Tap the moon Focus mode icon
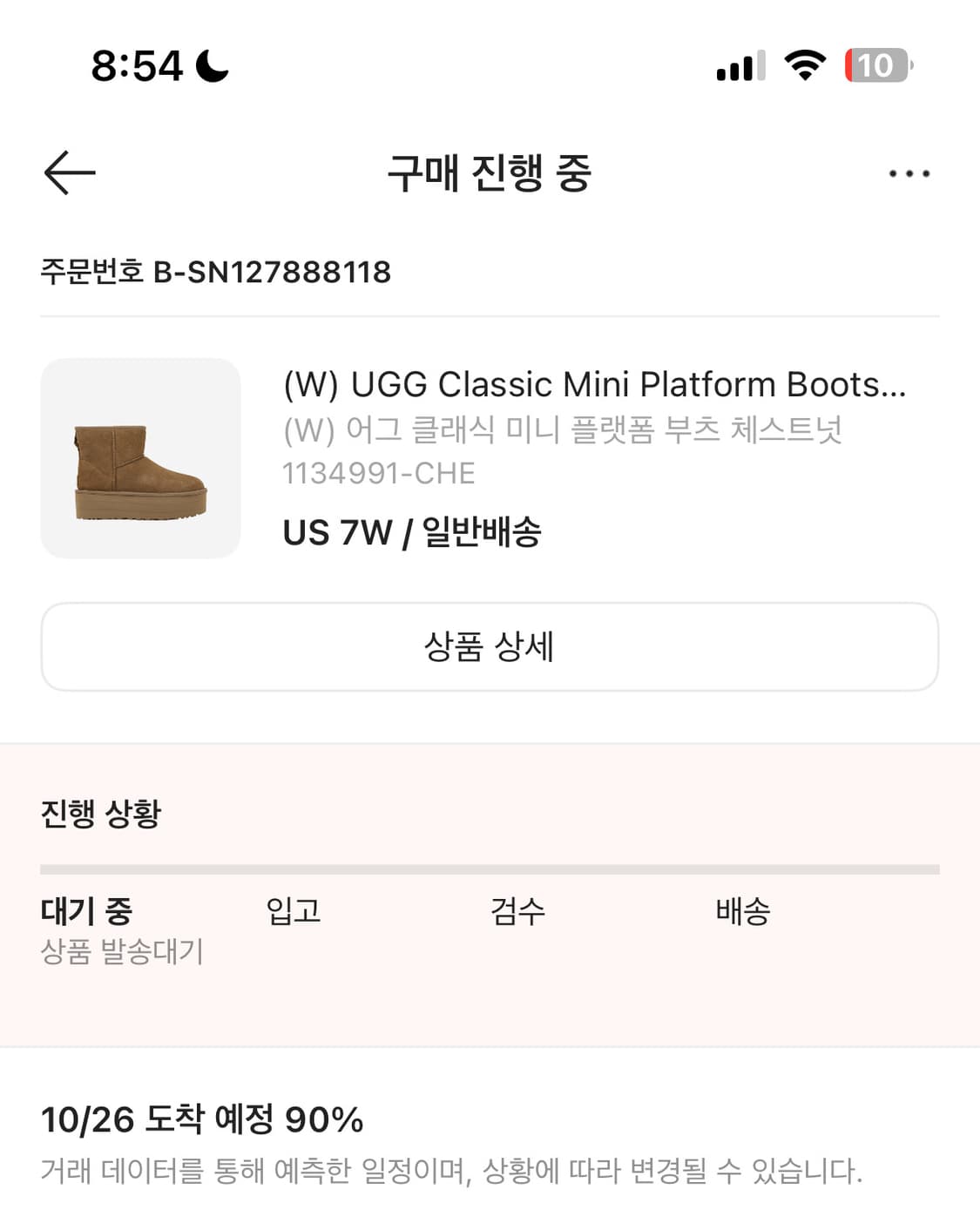Image resolution: width=980 pixels, height=1230 pixels. 212,66
